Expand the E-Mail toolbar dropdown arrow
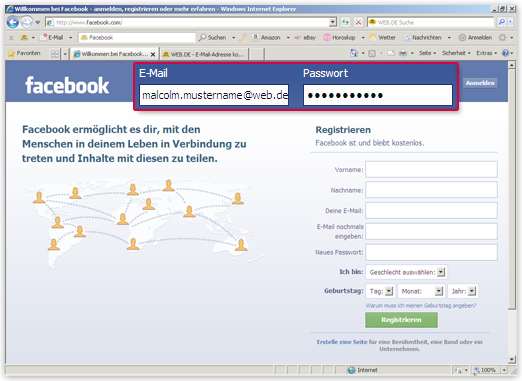522x381 pixels. coord(71,38)
